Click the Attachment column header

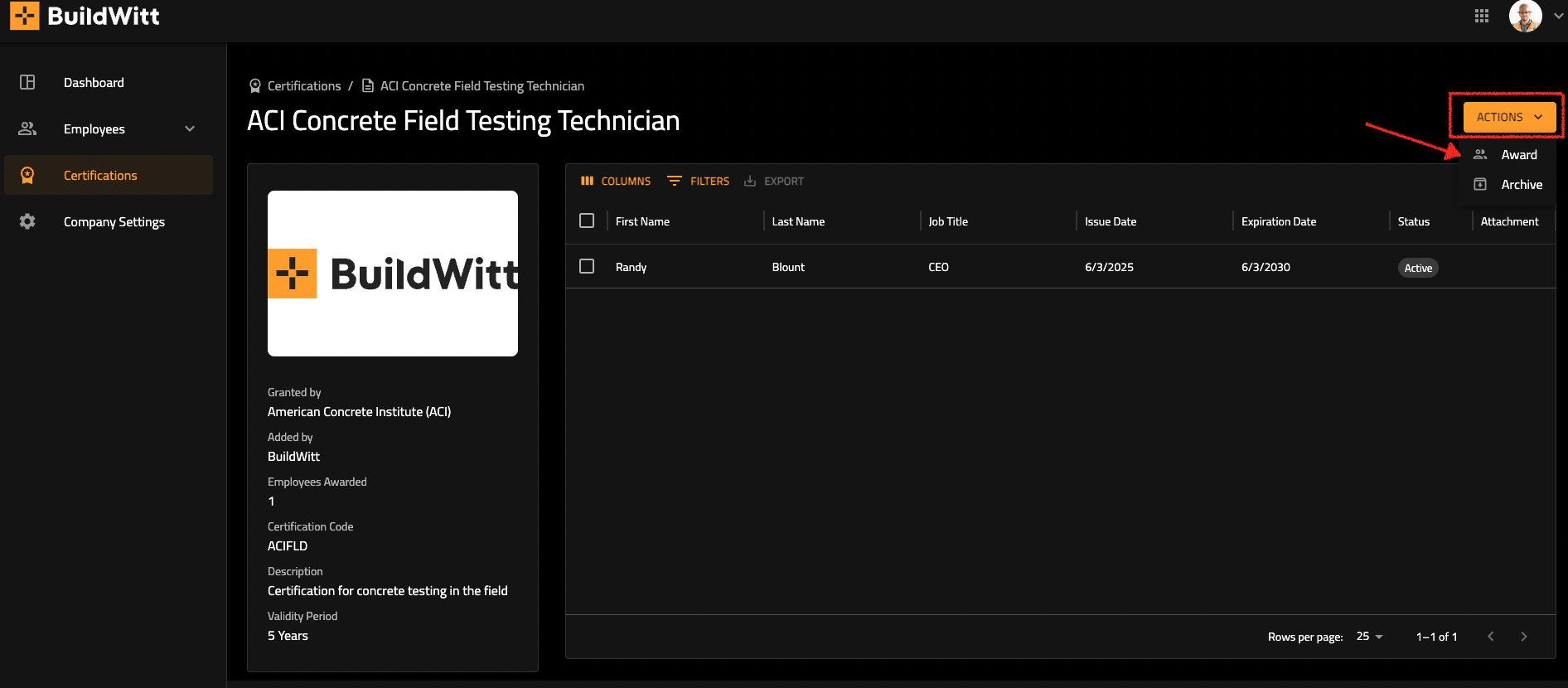coord(1510,221)
